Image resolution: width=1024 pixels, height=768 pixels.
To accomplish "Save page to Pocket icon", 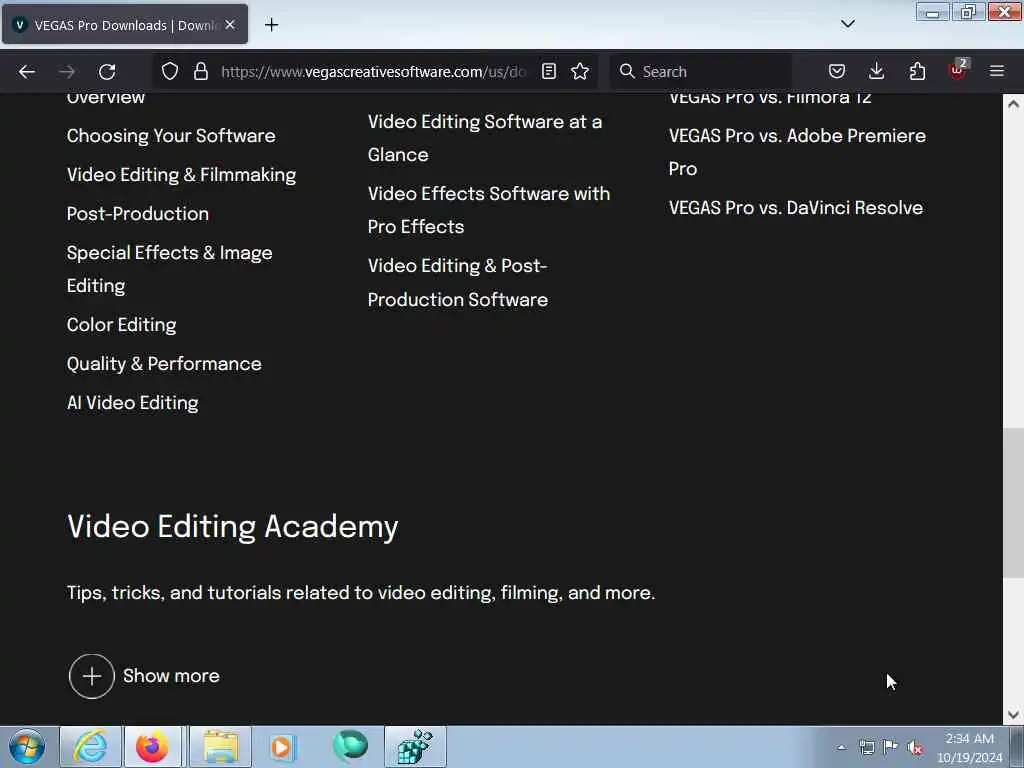I will point(837,71).
